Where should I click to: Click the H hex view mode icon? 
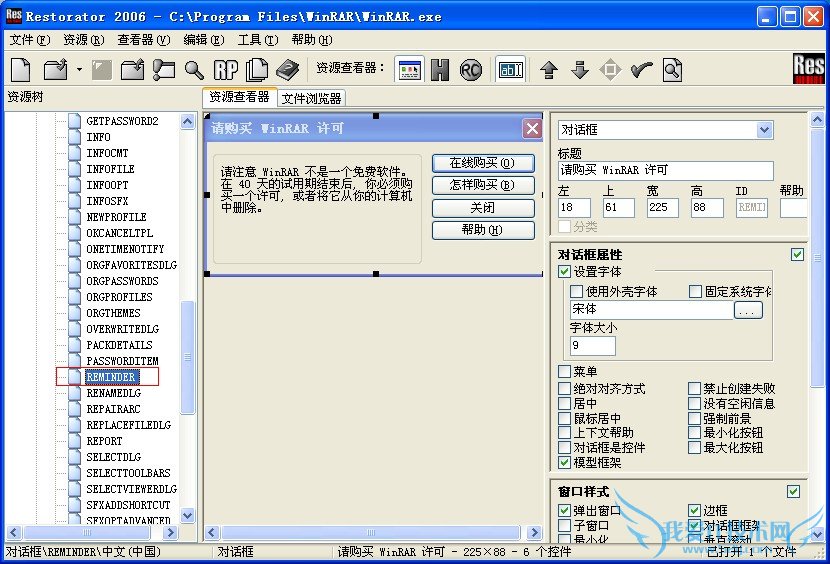coord(440,69)
